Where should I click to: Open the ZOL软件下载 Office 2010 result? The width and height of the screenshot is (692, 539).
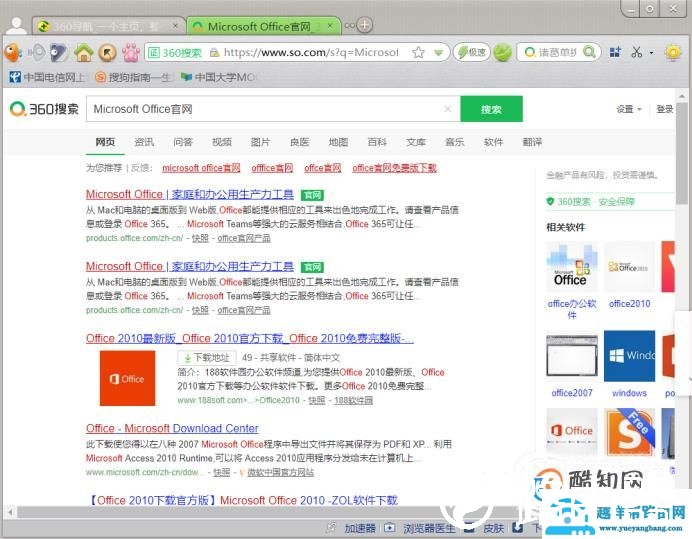pos(243,501)
